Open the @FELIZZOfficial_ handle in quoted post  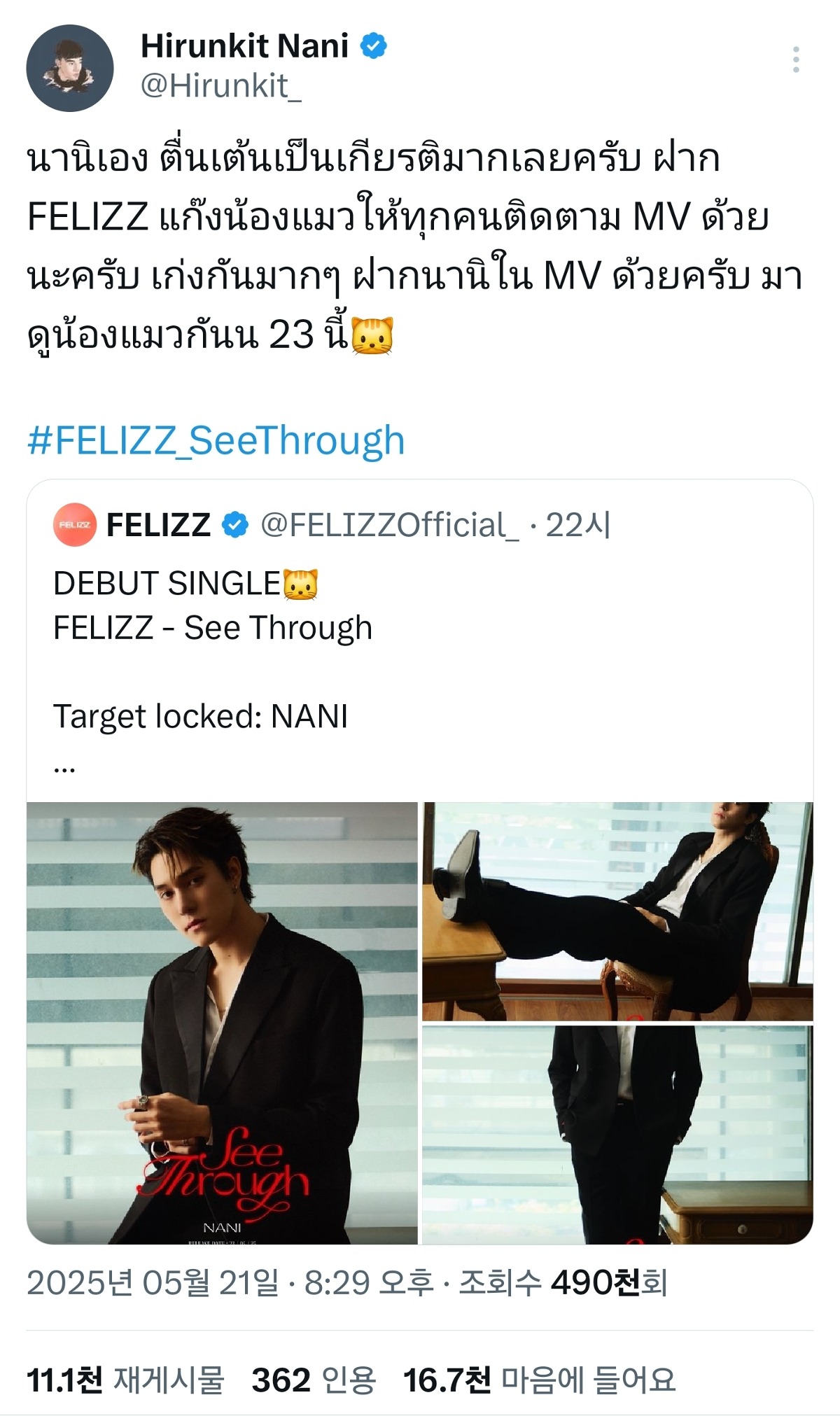tap(389, 525)
